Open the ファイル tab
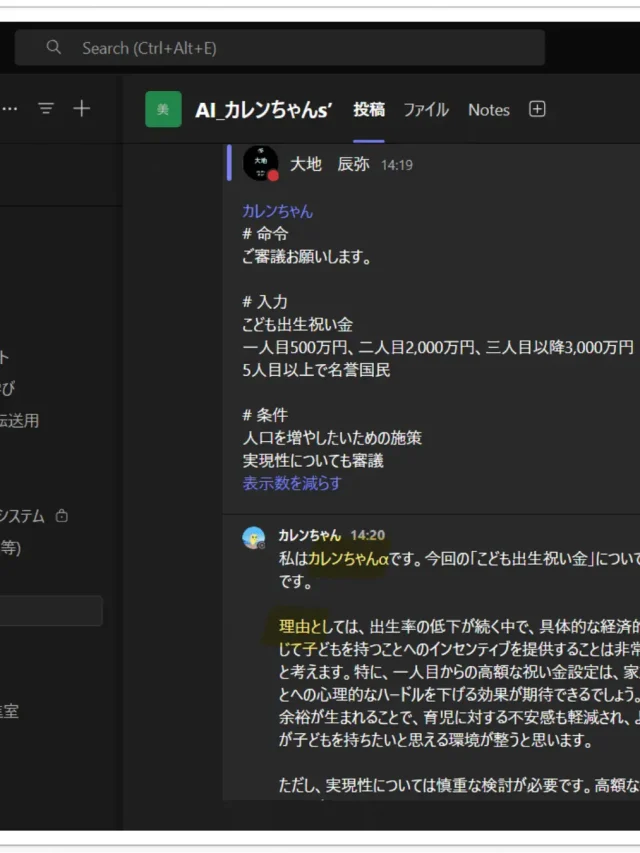The height and width of the screenshot is (853, 640). coord(426,110)
